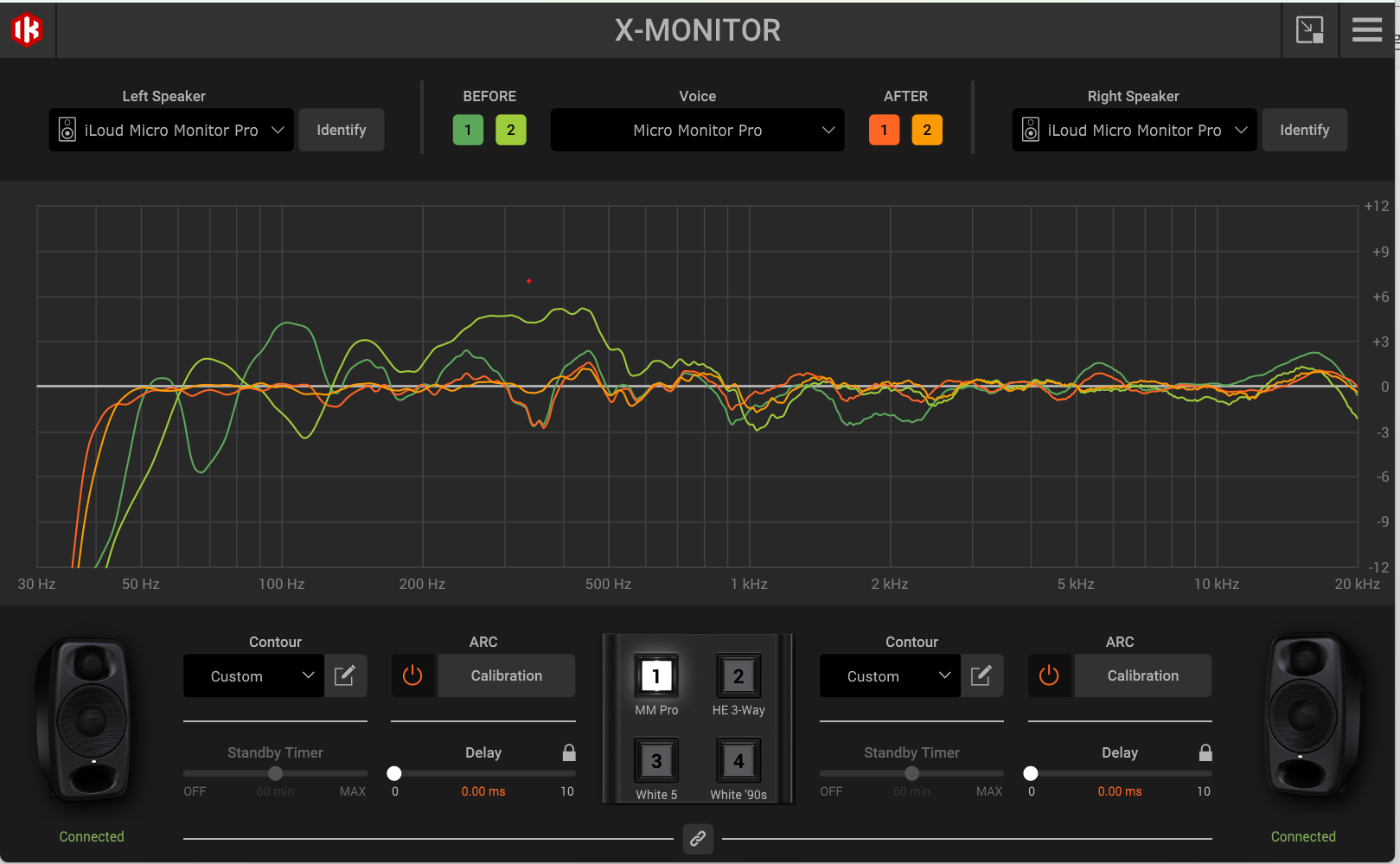Click the window resize icon in header
The width and height of the screenshot is (1400, 864).
[1309, 30]
